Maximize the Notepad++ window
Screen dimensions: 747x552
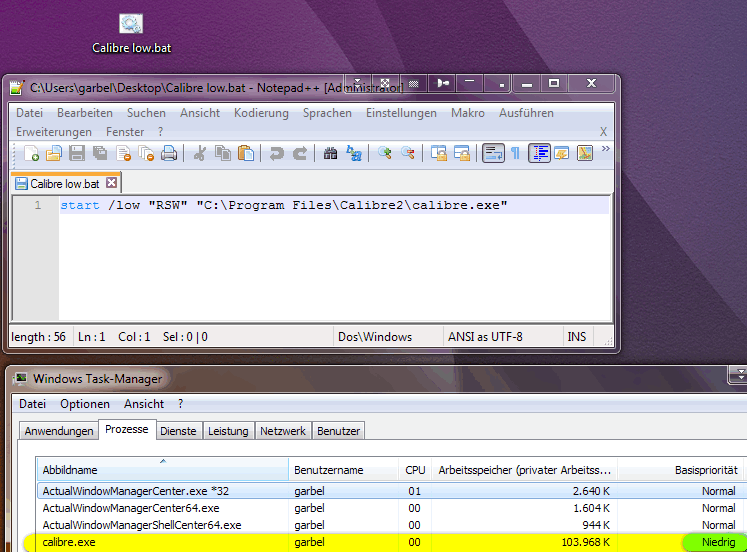pos(554,83)
